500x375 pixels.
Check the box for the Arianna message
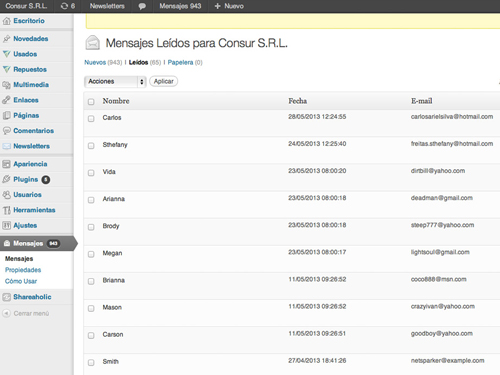pyautogui.click(x=91, y=200)
